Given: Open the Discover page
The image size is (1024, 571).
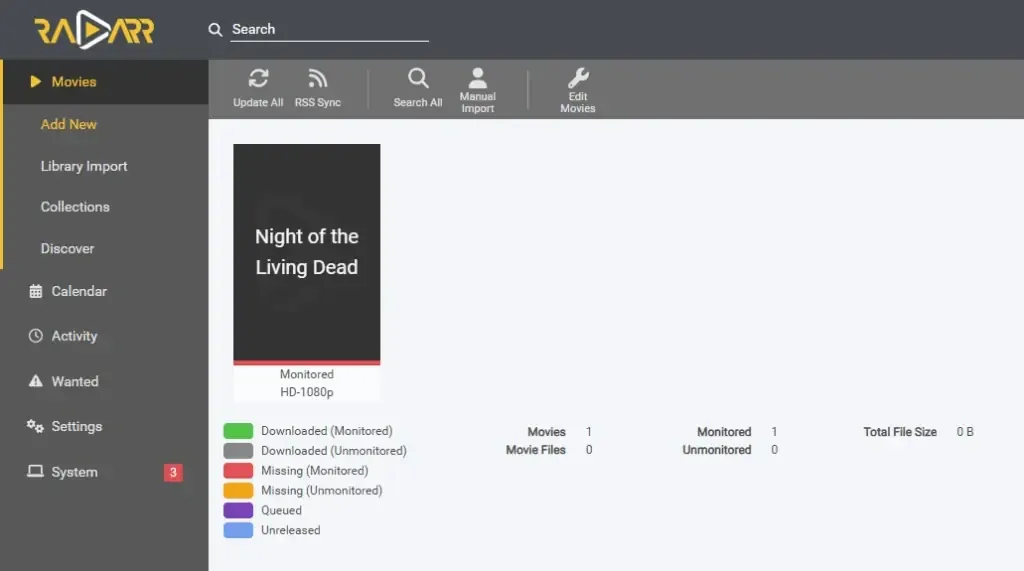Looking at the screenshot, I should coord(67,248).
